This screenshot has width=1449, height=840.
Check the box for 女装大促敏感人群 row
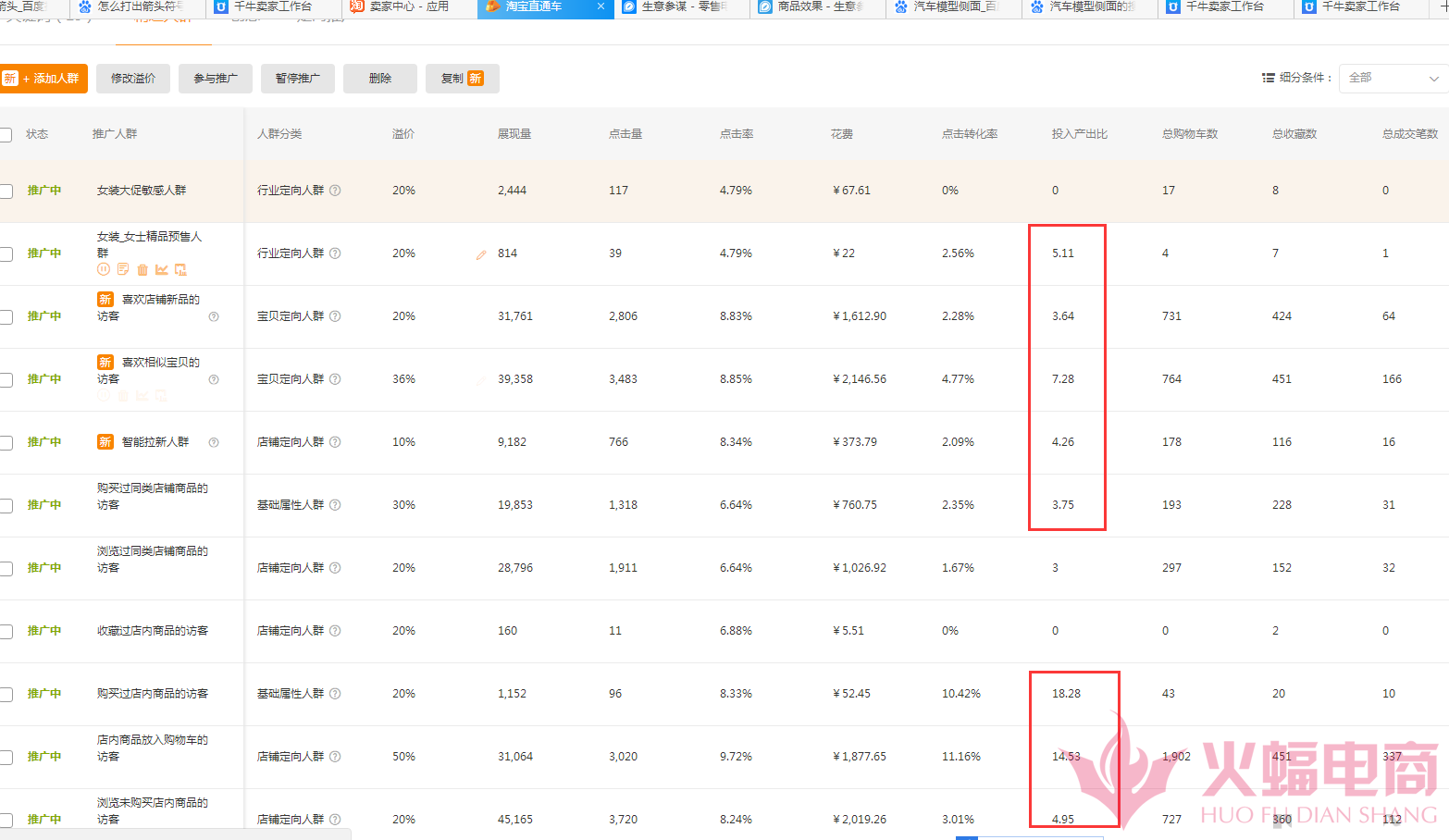tap(6, 191)
